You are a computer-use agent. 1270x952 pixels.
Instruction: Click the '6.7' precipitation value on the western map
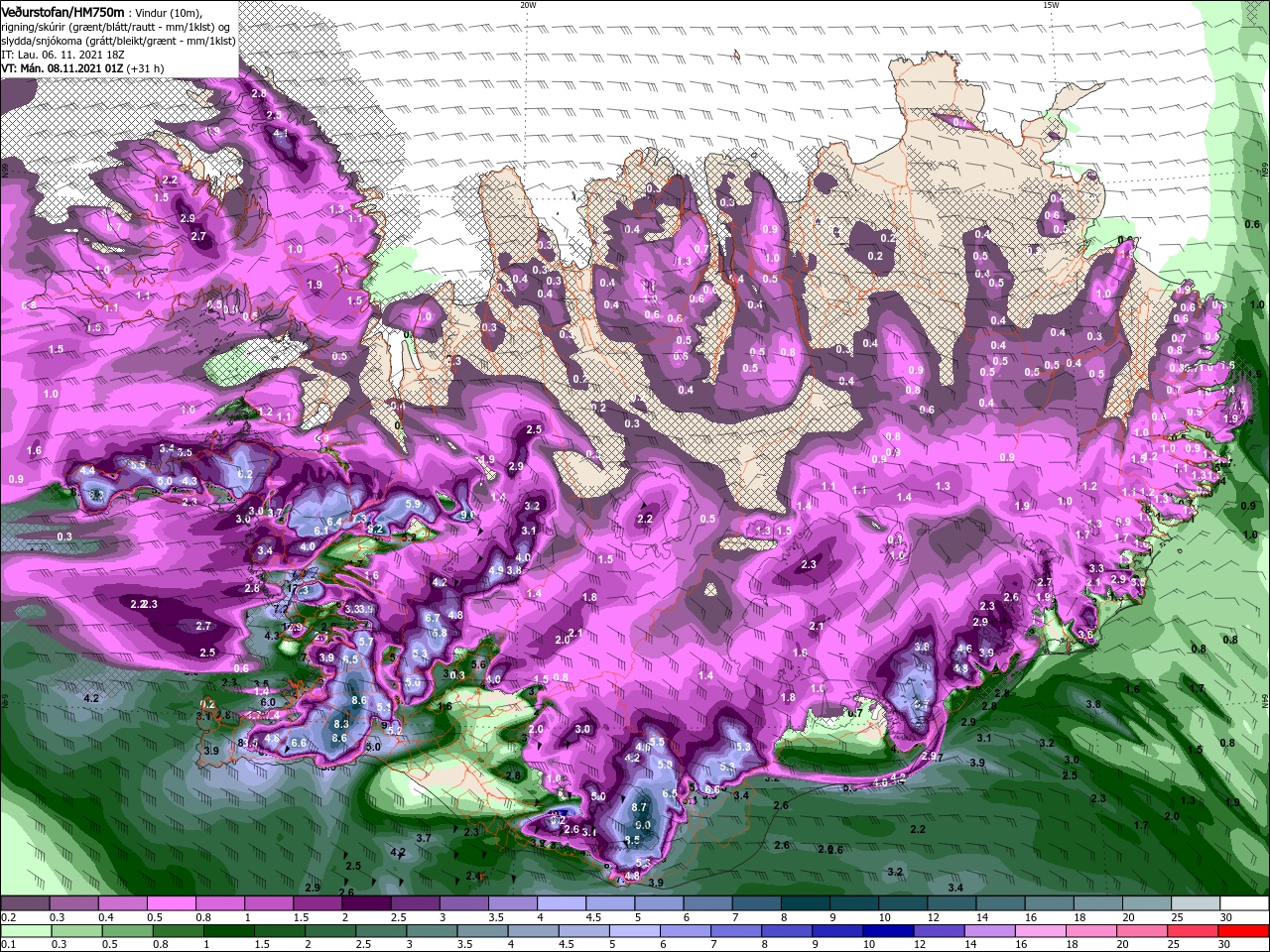point(432,618)
